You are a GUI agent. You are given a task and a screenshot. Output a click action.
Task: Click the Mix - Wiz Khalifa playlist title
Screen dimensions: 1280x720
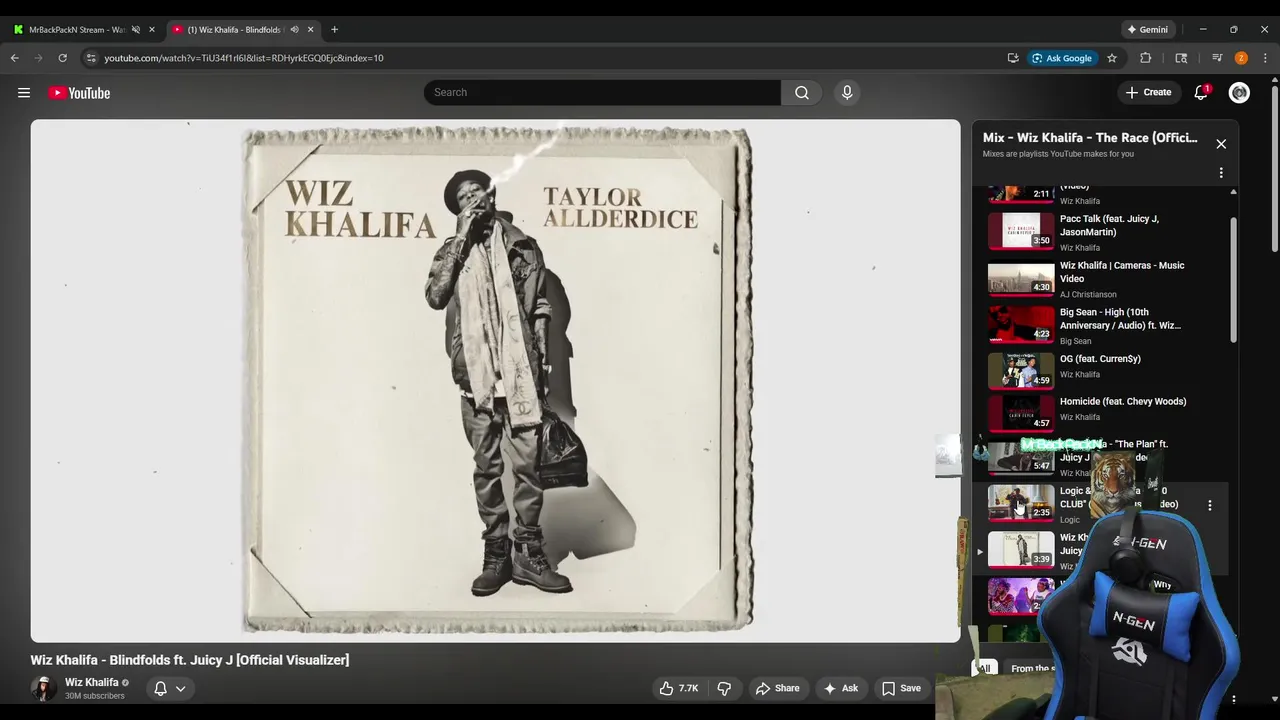pyautogui.click(x=1090, y=138)
